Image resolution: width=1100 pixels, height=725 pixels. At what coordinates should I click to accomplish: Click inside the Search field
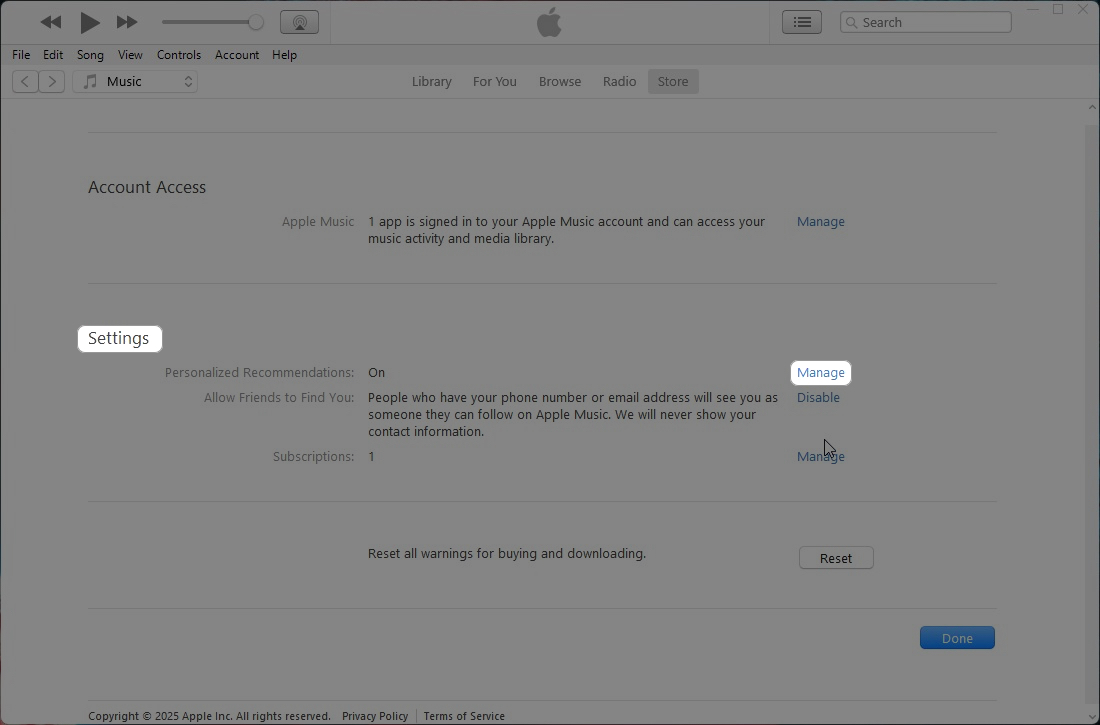click(x=925, y=21)
